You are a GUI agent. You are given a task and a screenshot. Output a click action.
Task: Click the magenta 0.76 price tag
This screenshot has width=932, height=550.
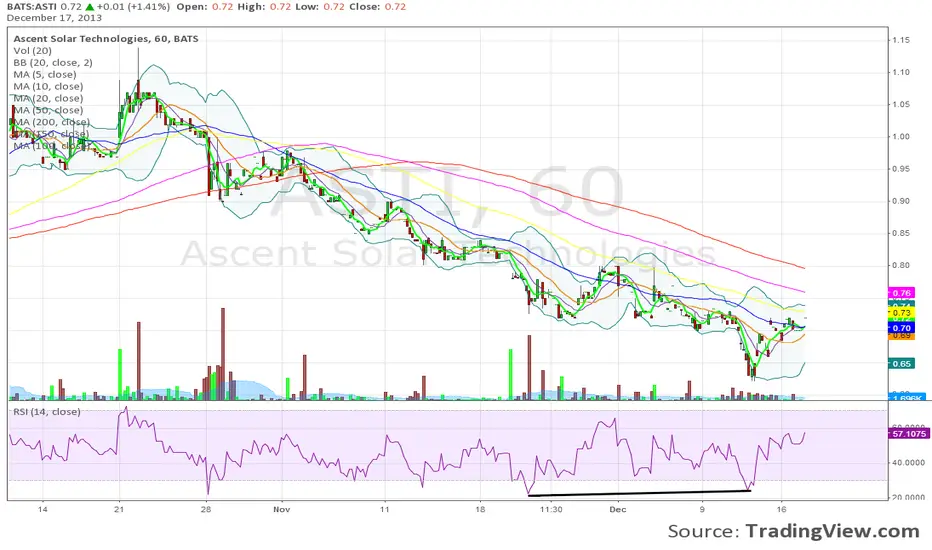click(x=902, y=293)
